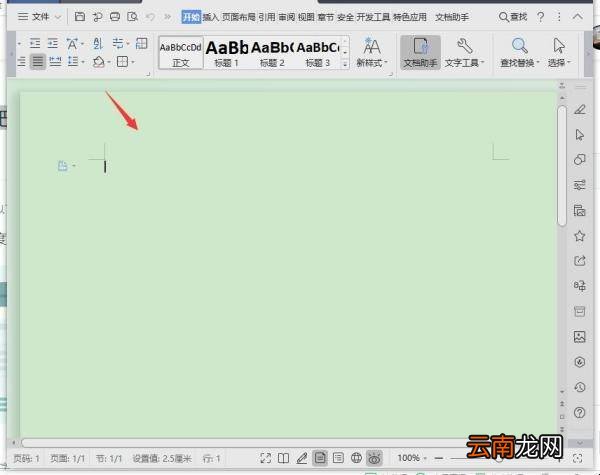600x475 pixels.
Task: Click the Save icon in quick access toolbar
Action: [80, 16]
